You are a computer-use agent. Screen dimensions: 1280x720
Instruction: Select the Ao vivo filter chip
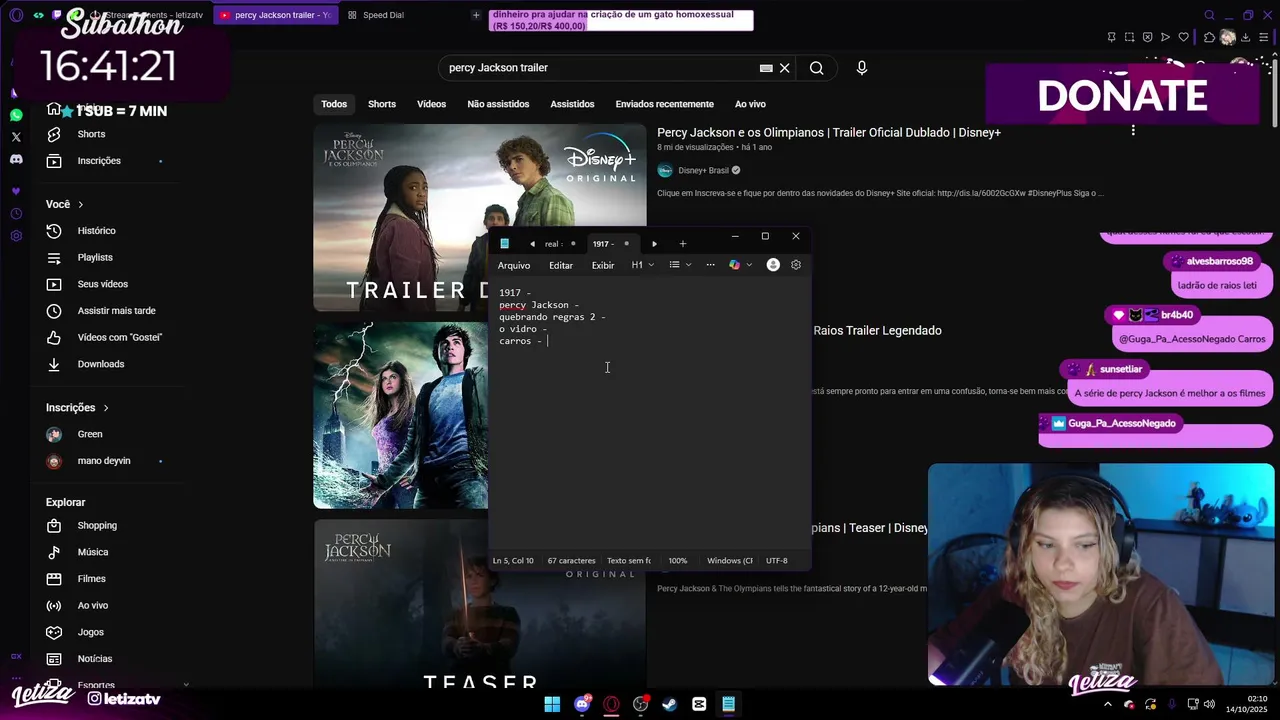[x=750, y=104]
